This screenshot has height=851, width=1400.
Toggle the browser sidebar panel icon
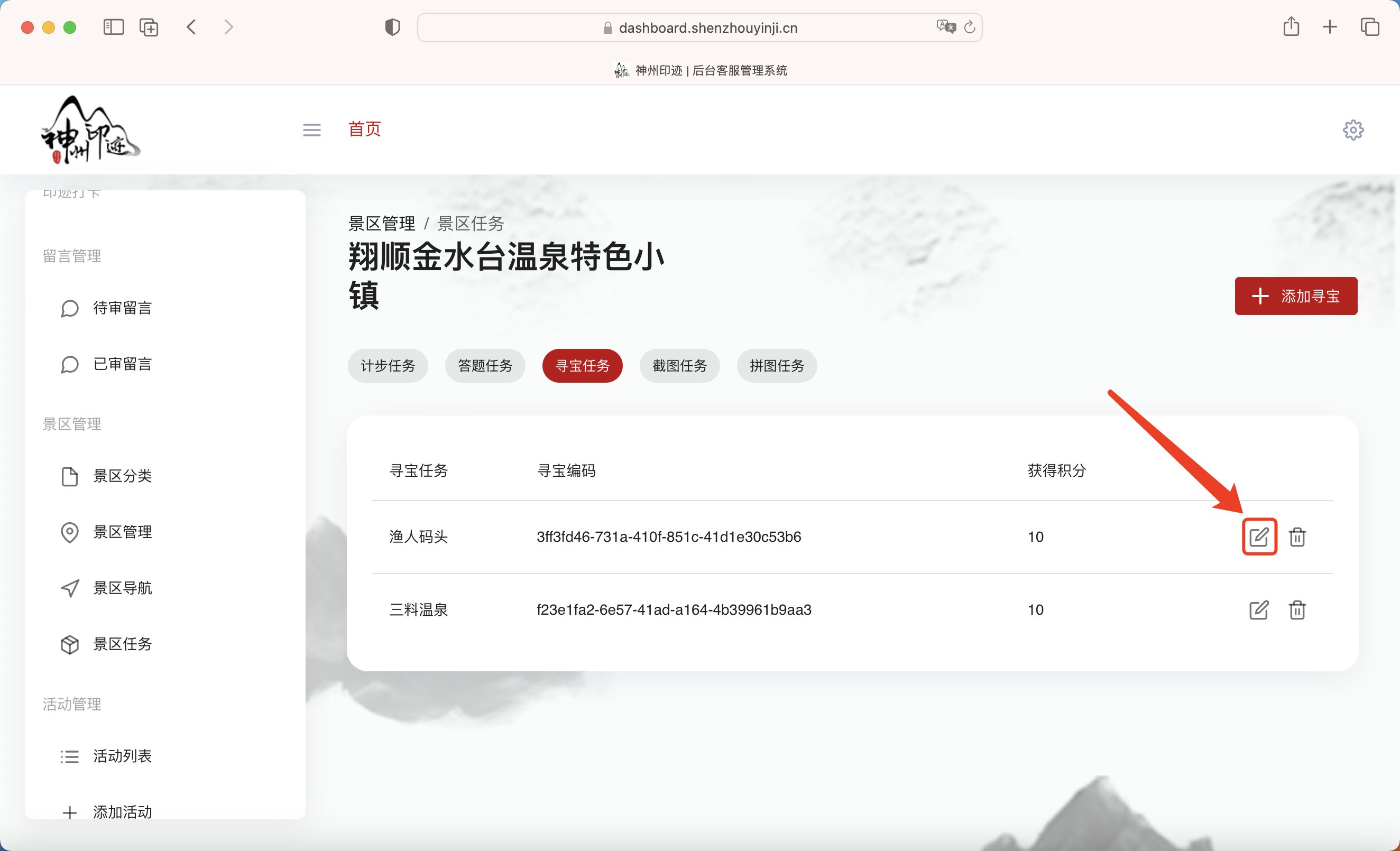(113, 27)
